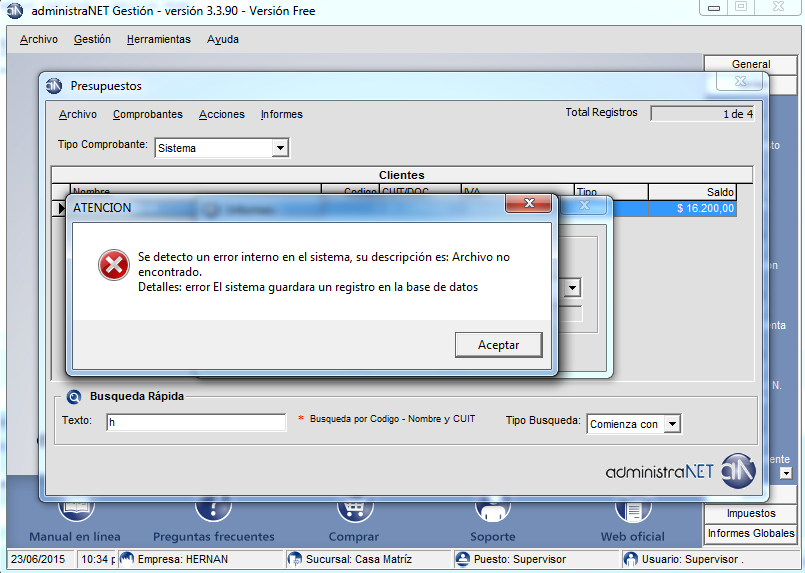Expand the small dropdown at right panel bottom
This screenshot has width=805, height=573.
click(x=785, y=473)
